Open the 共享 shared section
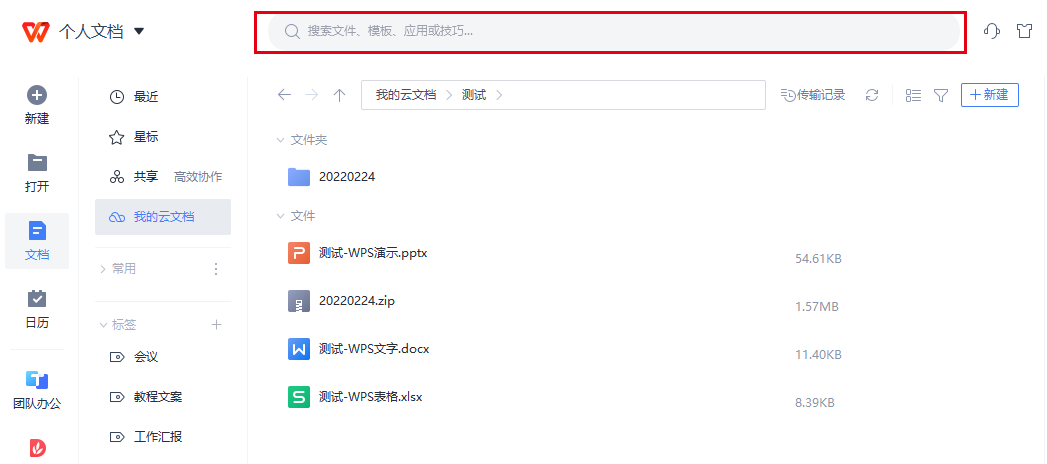 (134, 177)
